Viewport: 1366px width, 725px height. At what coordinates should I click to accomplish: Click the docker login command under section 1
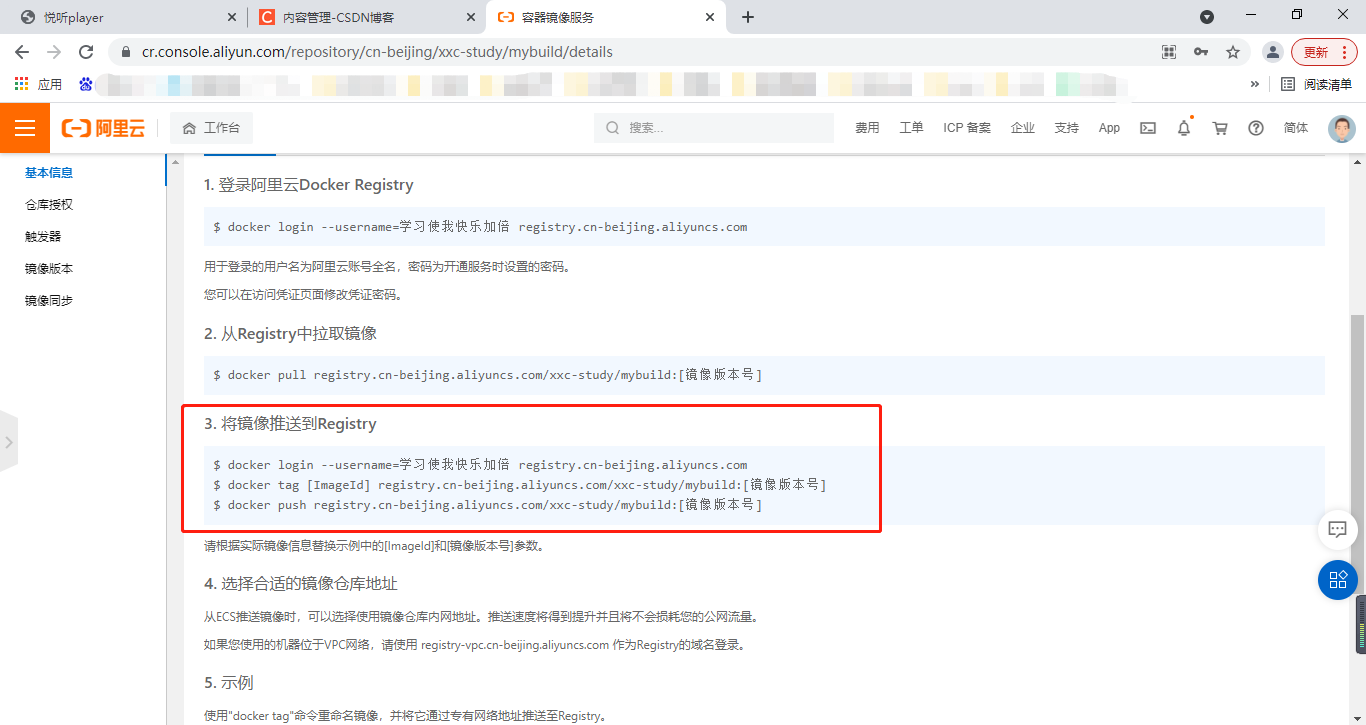click(480, 227)
